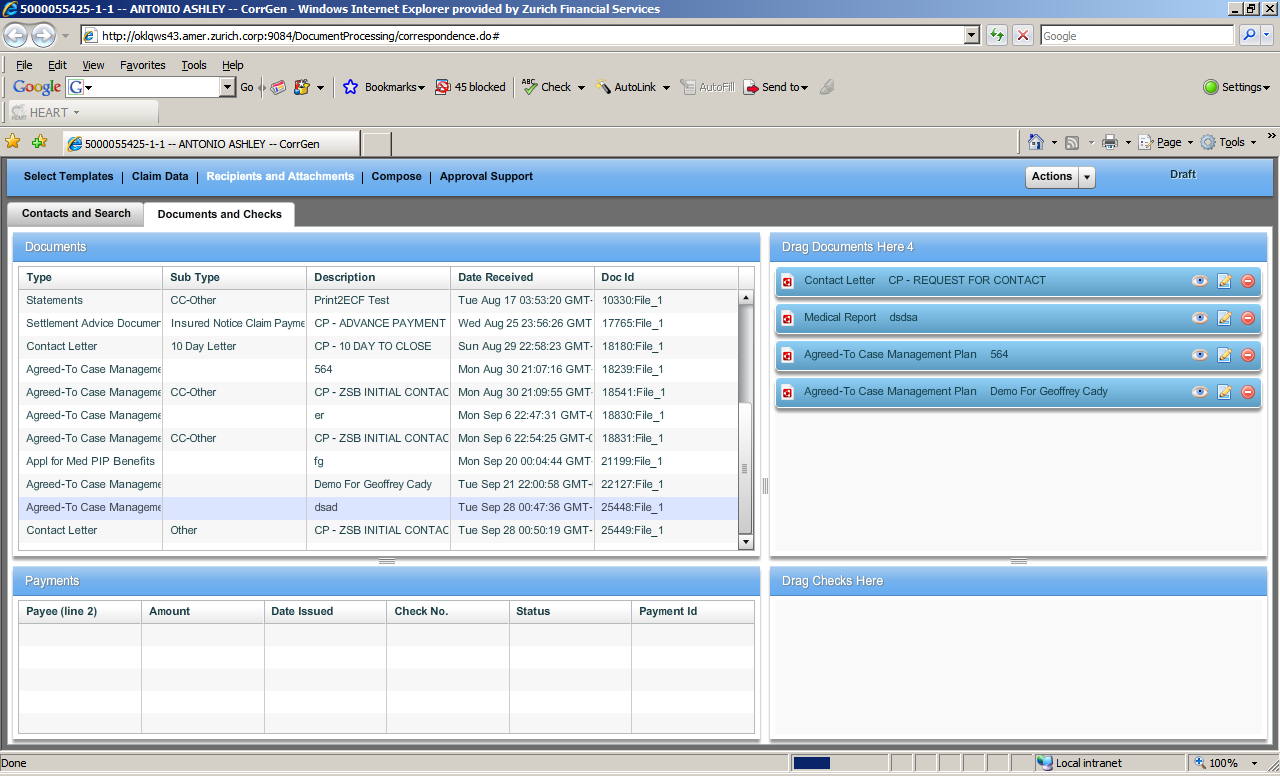Remove the Demo For Geoffrey Cady attachment
The width and height of the screenshot is (1280, 776).
pos(1248,392)
